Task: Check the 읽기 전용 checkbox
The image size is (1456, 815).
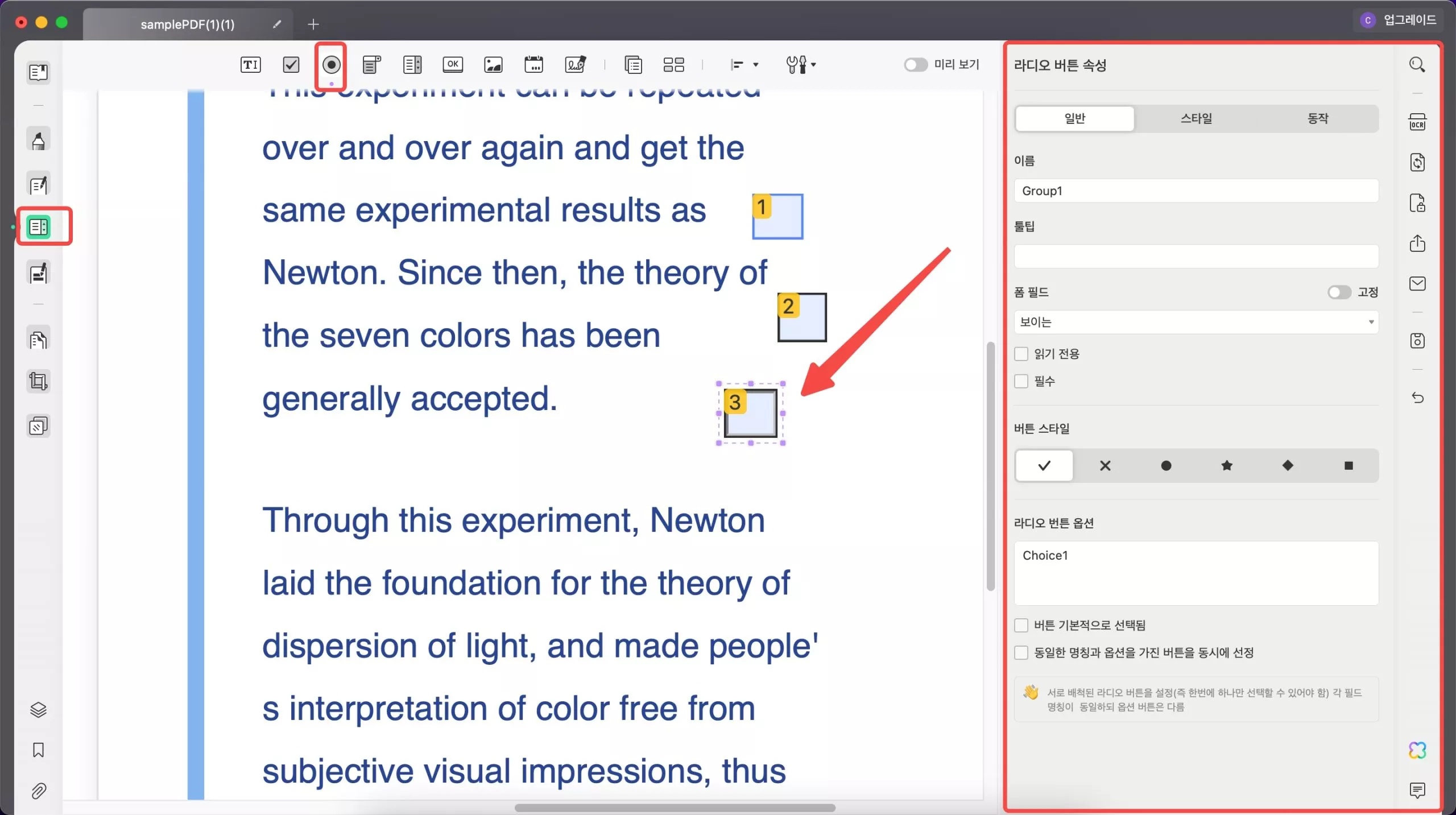Action: pos(1021,354)
